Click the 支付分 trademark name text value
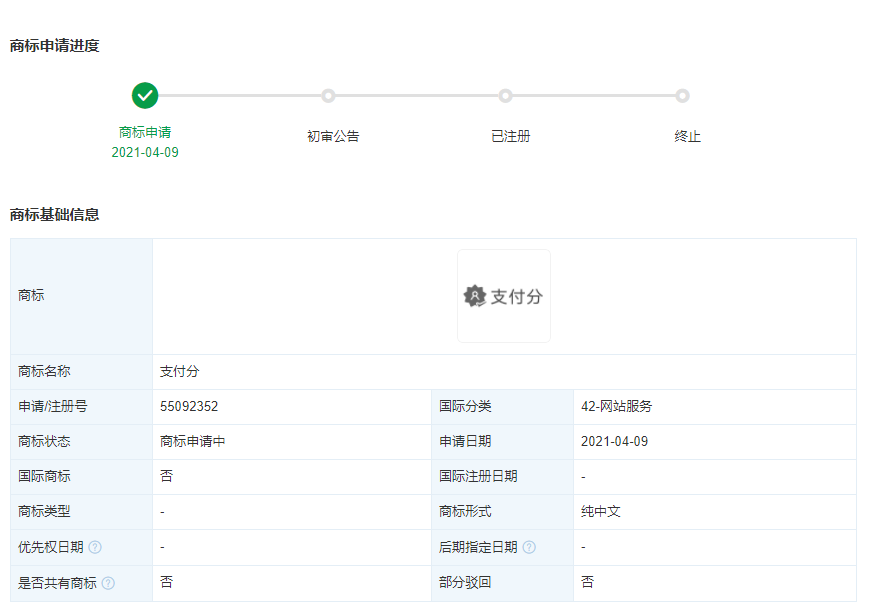The image size is (871, 613). pyautogui.click(x=180, y=371)
